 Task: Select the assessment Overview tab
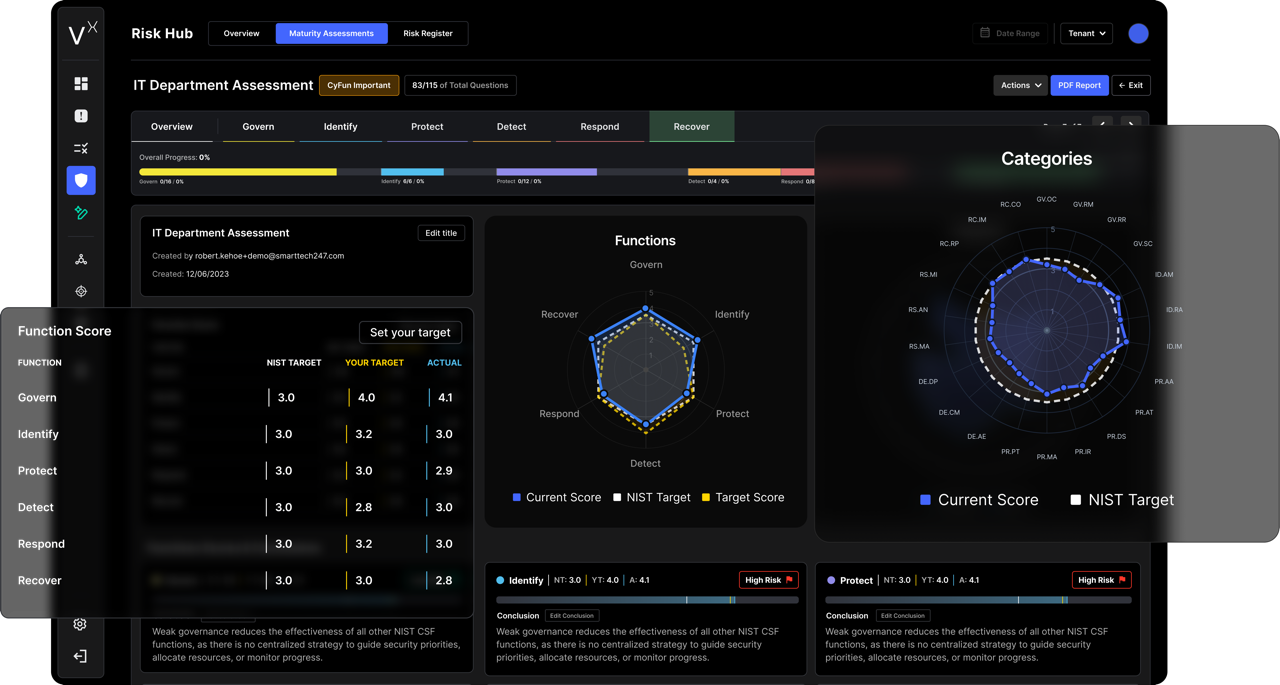(172, 127)
